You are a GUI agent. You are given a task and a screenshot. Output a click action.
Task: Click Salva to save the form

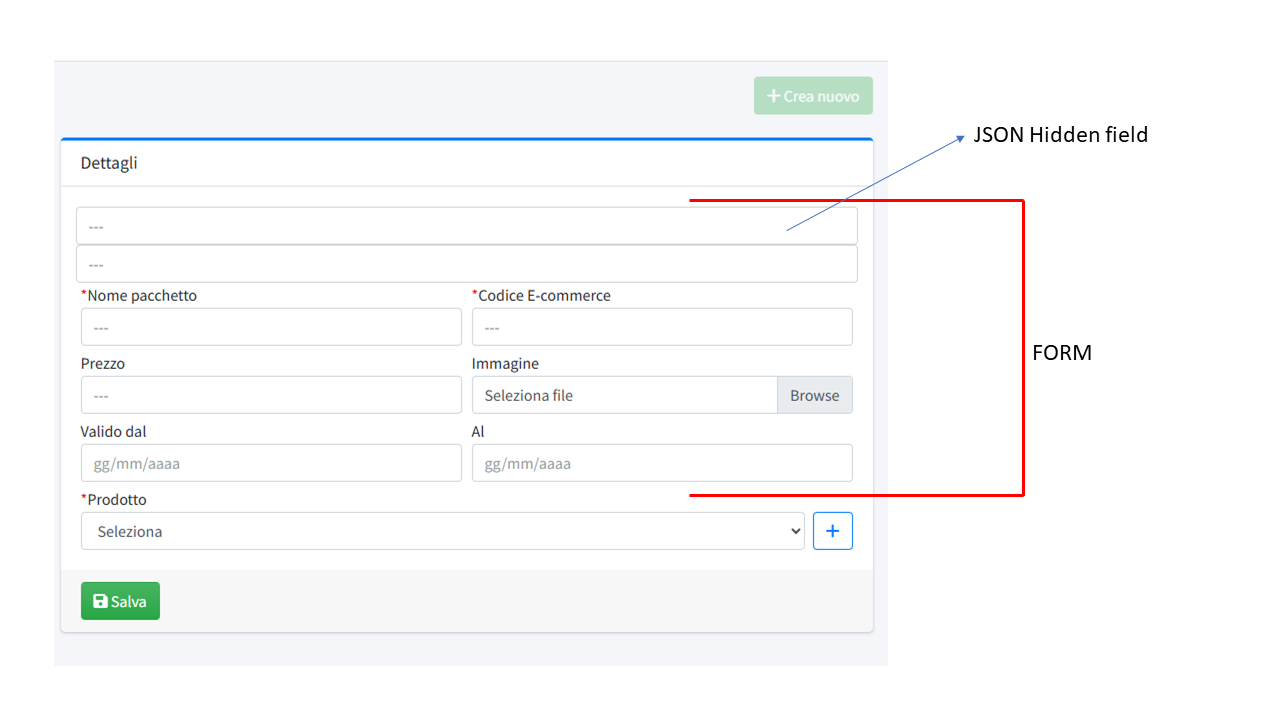(x=120, y=600)
